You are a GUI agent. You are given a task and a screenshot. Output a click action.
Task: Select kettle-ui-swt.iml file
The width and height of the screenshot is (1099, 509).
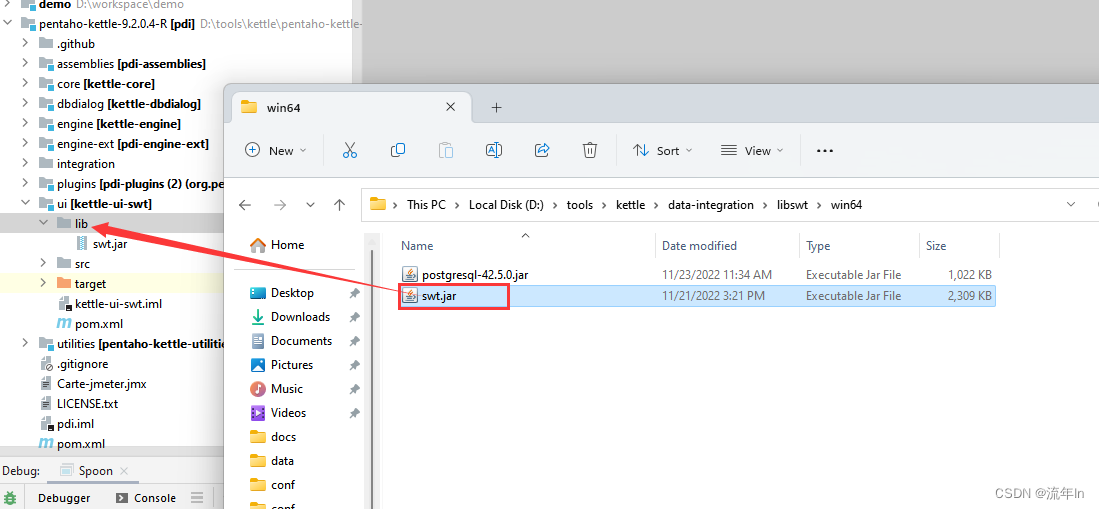[110, 304]
